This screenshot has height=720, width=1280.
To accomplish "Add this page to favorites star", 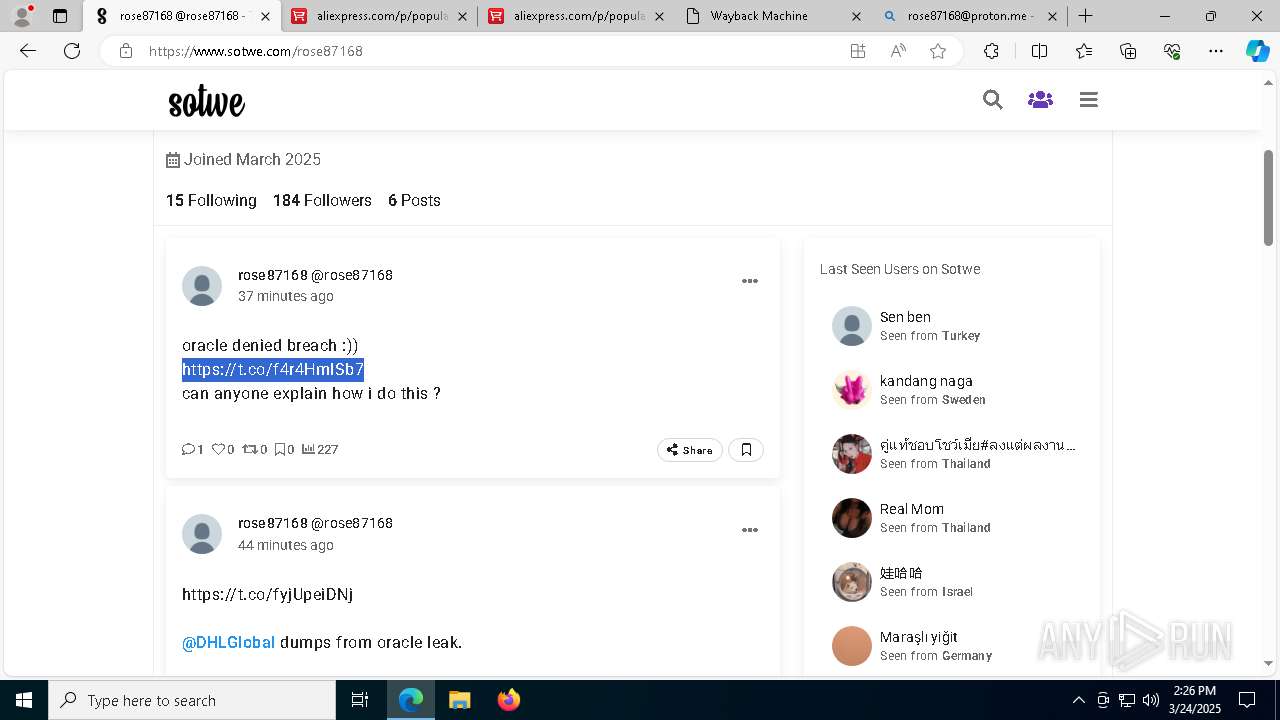I will tap(938, 51).
